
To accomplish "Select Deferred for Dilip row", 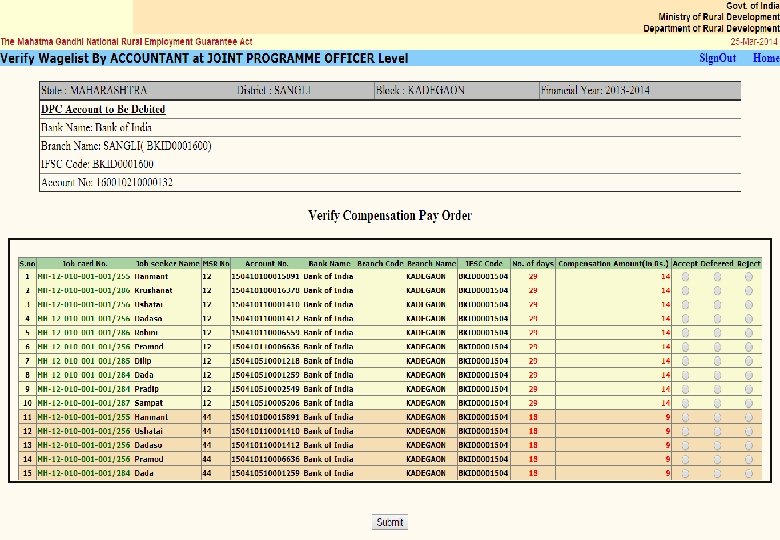I will point(717,361).
